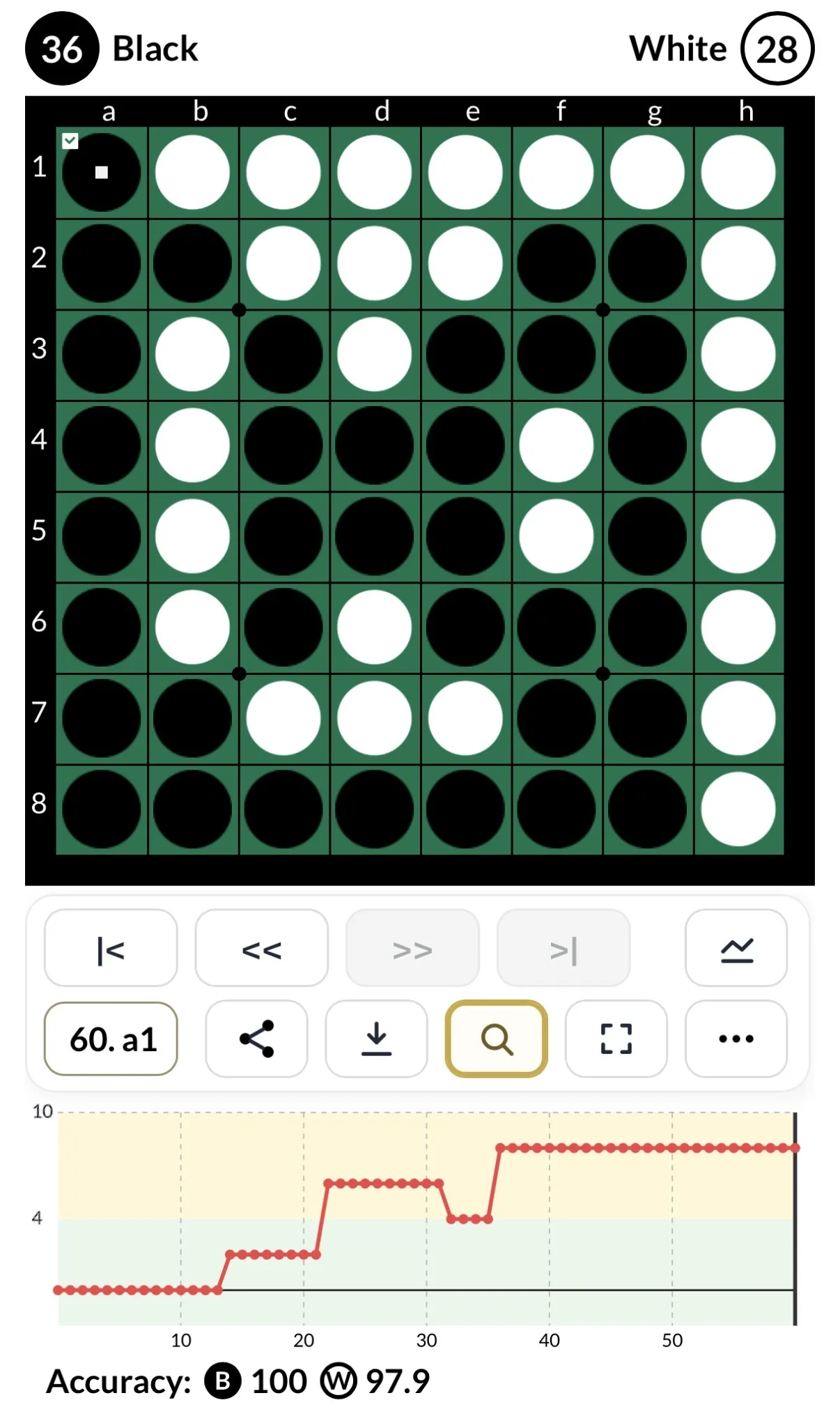Click the white disc on h8
The height and width of the screenshot is (1407, 840).
(x=738, y=810)
